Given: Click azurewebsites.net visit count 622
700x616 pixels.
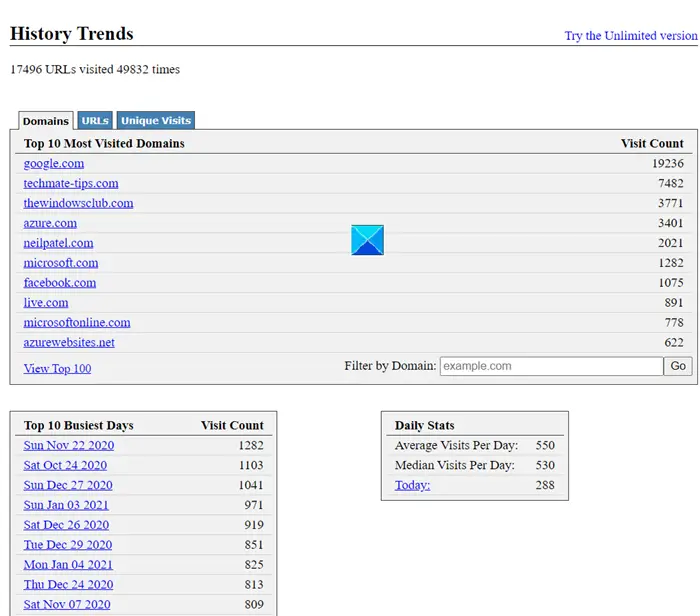Looking at the screenshot, I should pos(674,342).
